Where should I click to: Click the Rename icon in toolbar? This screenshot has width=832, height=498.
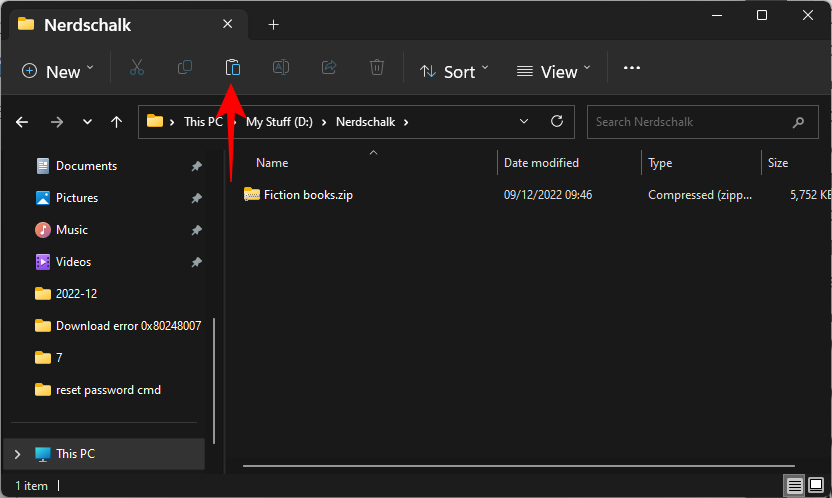(281, 68)
